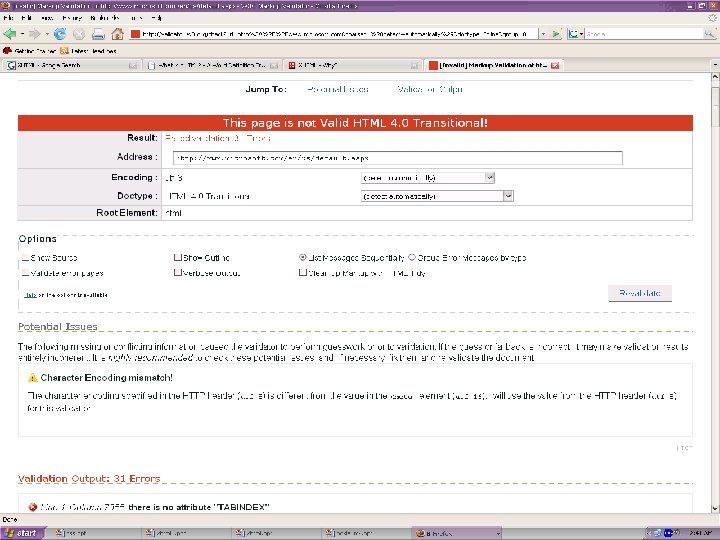This screenshot has height=540, width=720.
Task: Toggle the Verbose Output checkbox
Action: click(x=177, y=272)
